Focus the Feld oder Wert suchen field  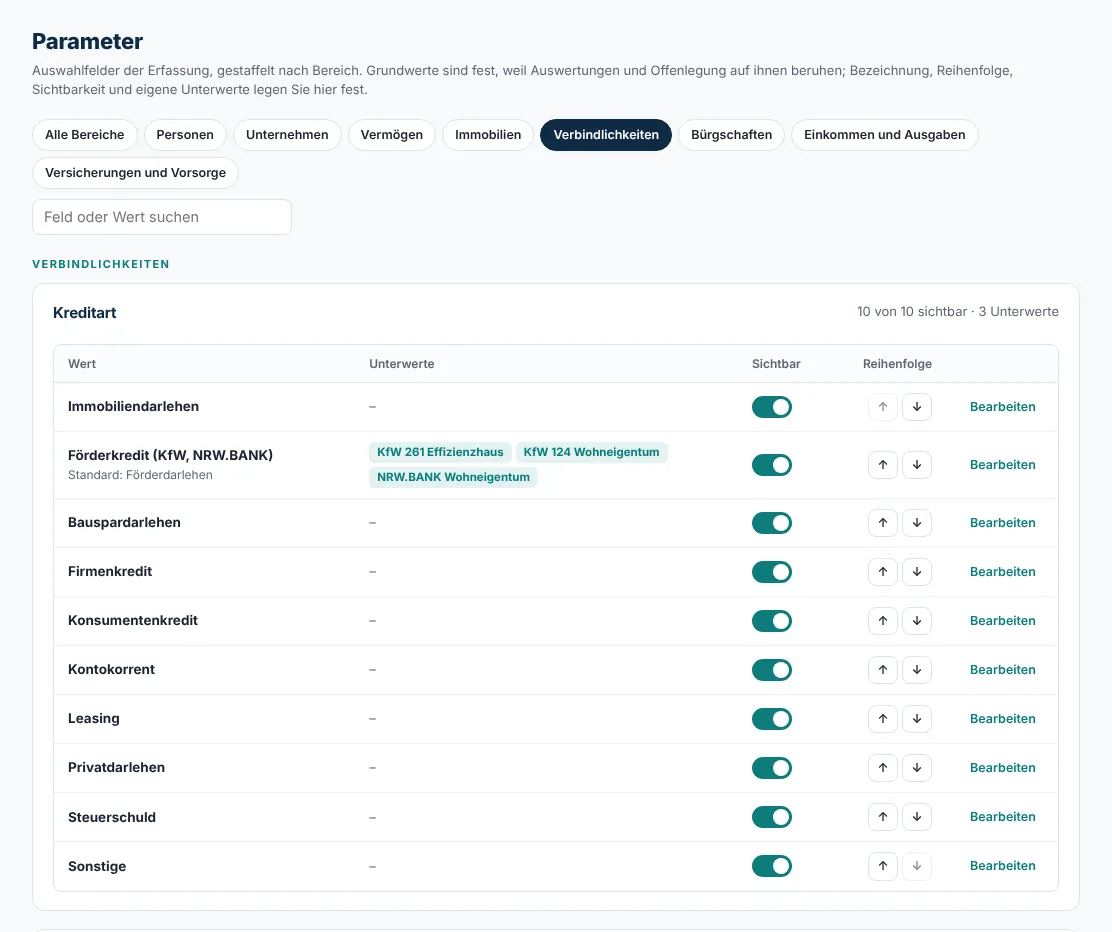(162, 217)
